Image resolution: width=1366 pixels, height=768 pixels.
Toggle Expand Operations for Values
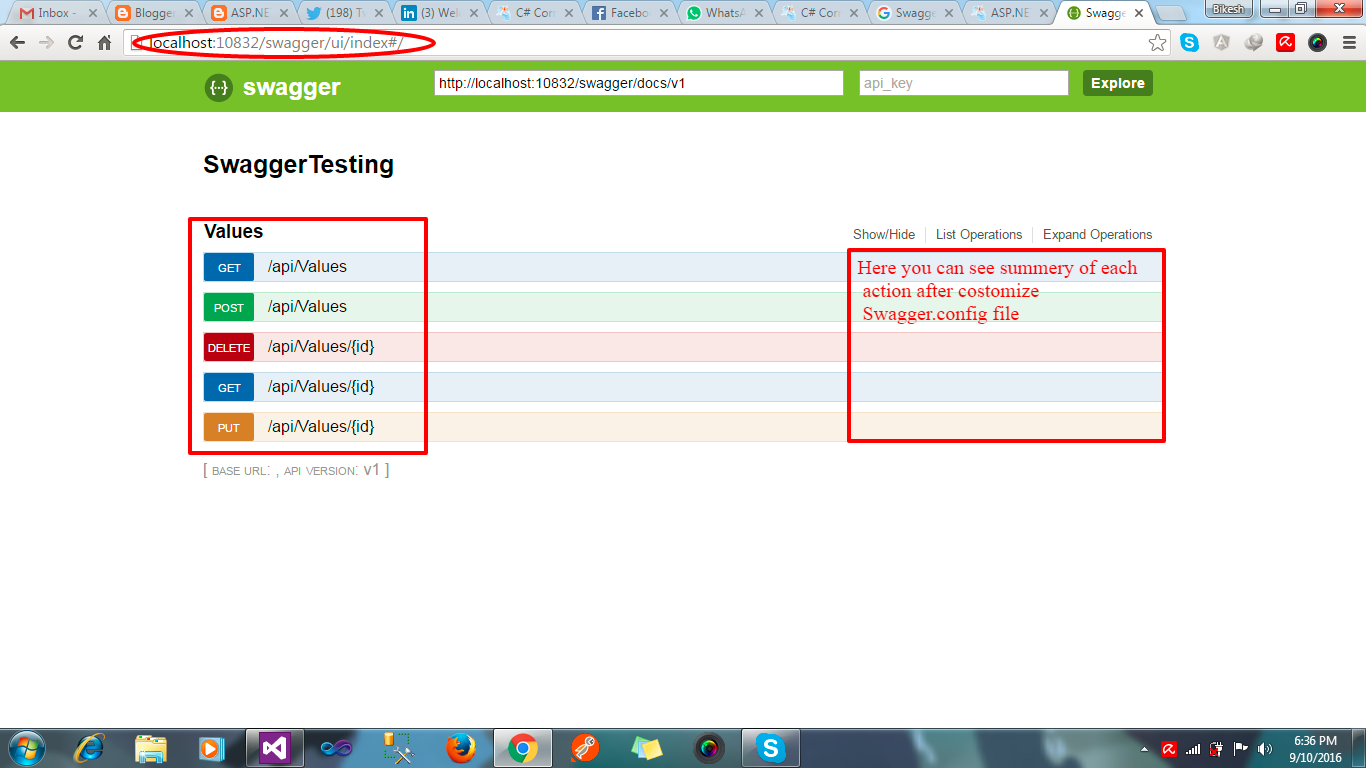pos(1097,234)
